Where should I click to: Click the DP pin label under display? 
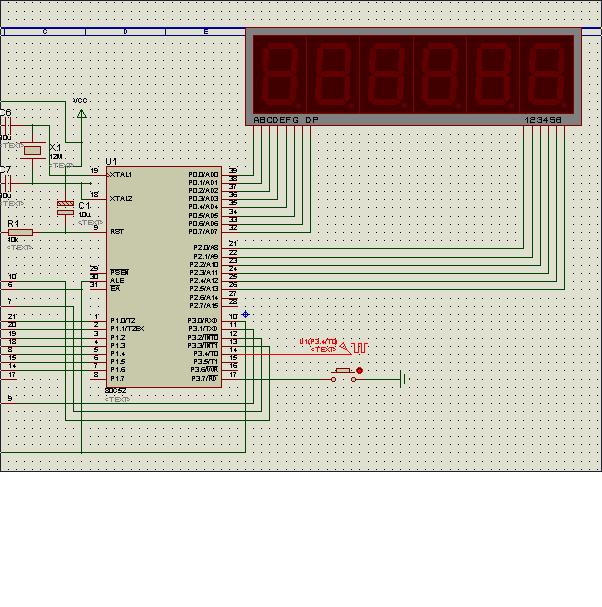point(311,120)
